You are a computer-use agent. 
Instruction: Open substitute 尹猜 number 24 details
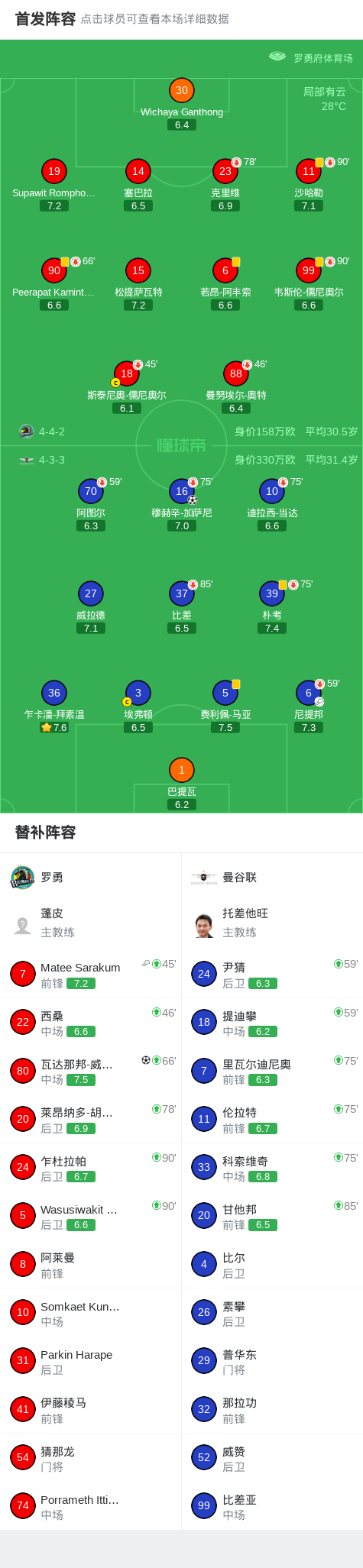coord(272,974)
